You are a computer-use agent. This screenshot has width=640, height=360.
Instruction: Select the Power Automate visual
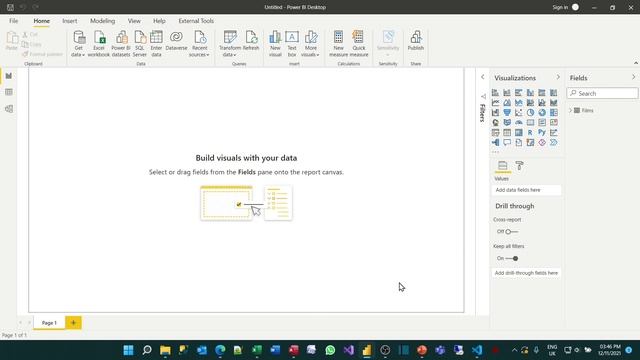point(553,142)
